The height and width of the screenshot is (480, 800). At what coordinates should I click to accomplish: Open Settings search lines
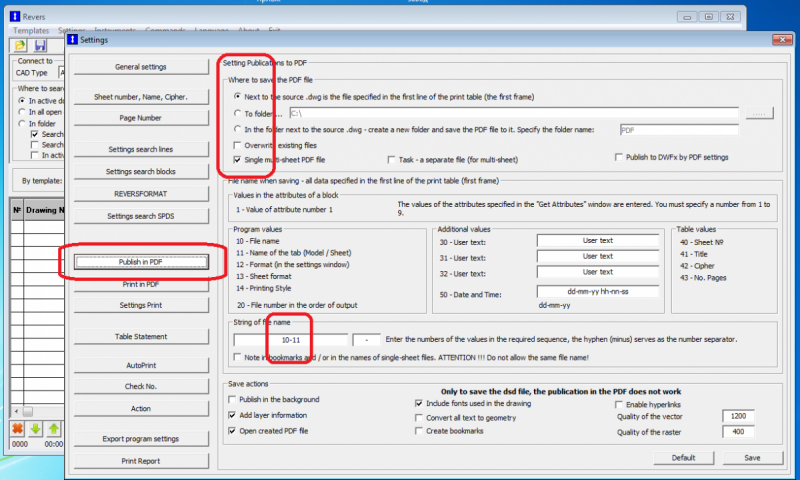coord(141,149)
